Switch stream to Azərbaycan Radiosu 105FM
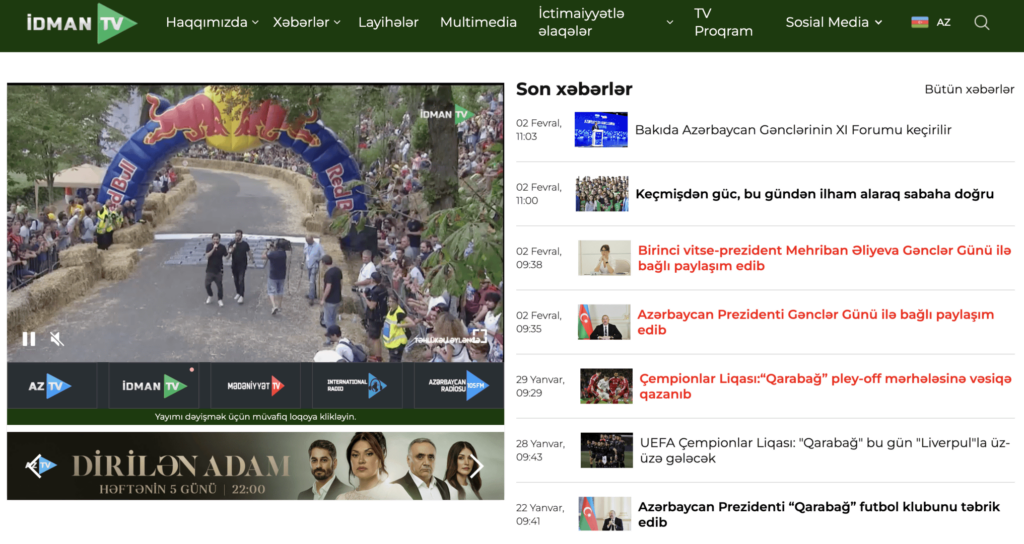 point(458,386)
